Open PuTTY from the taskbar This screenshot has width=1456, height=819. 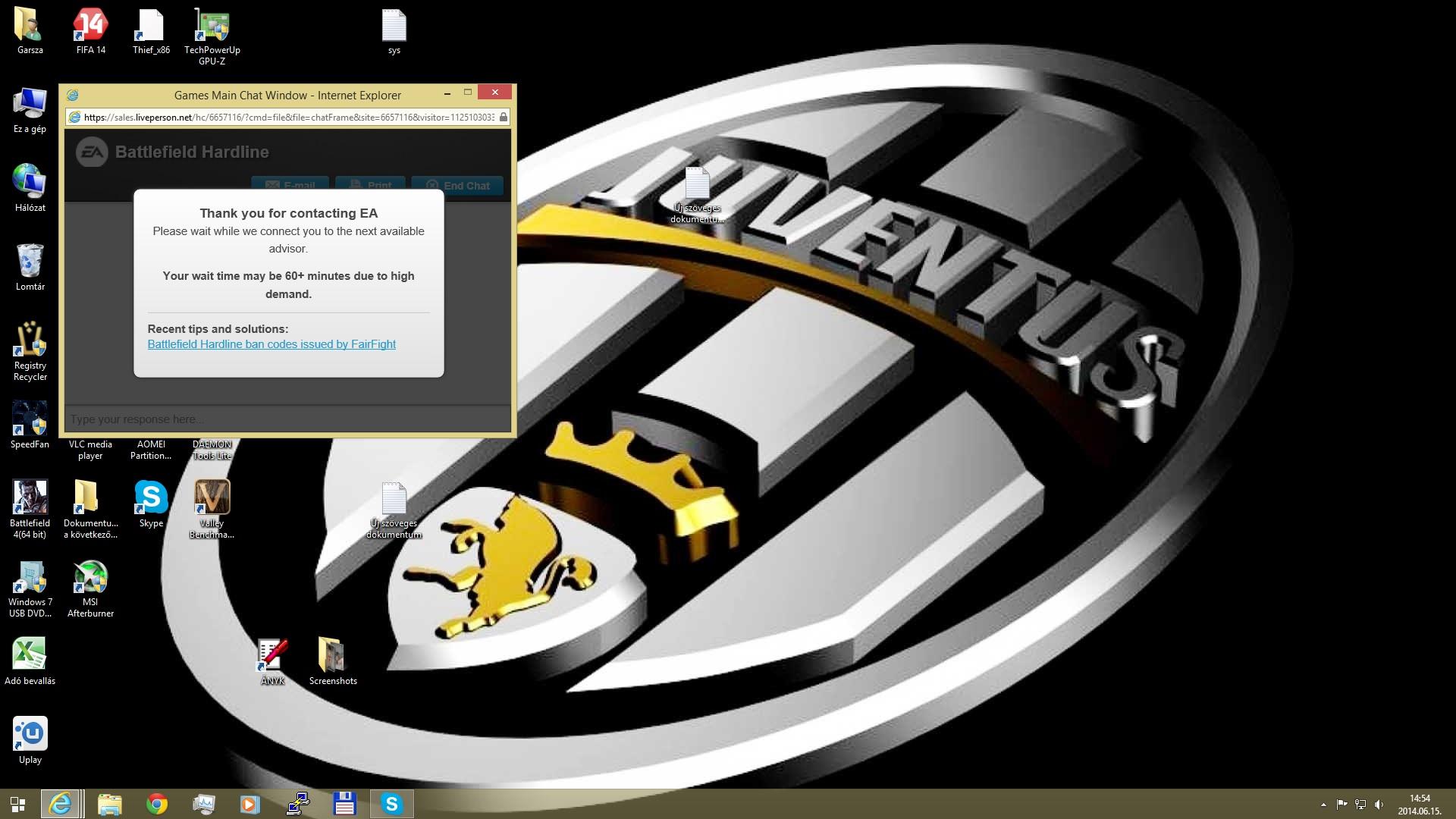(x=297, y=804)
